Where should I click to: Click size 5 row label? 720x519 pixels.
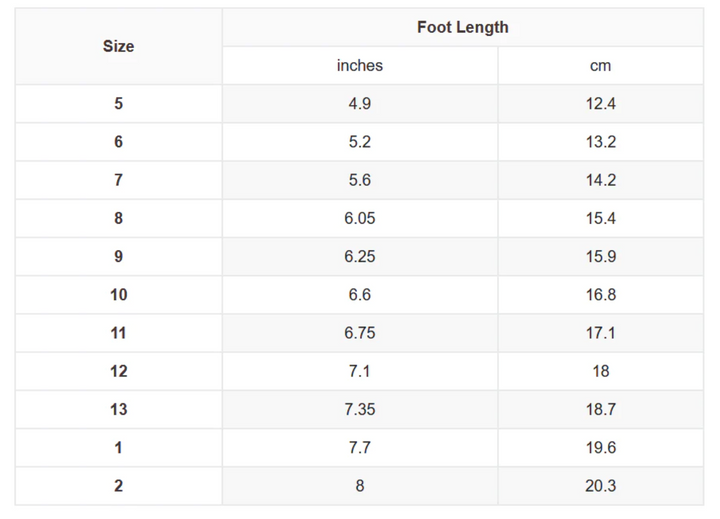[x=118, y=104]
